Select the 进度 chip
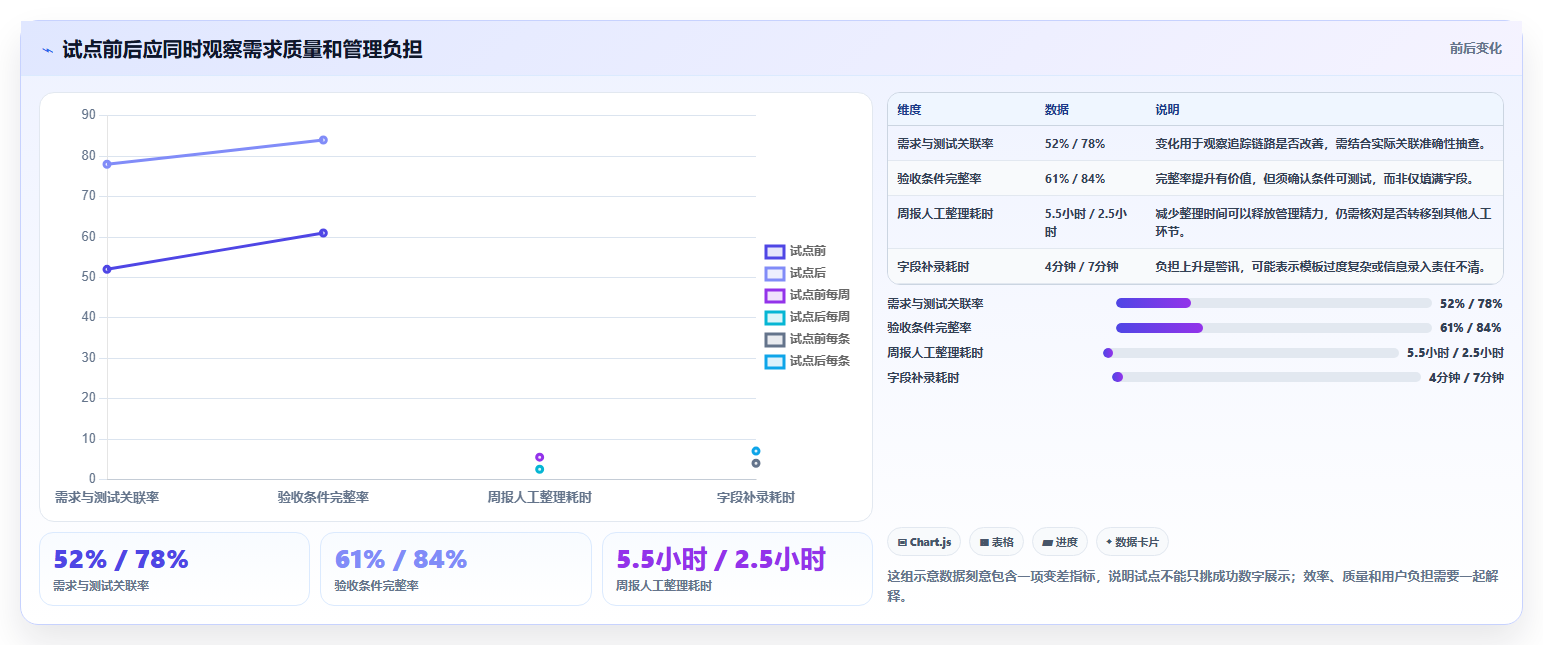The width and height of the screenshot is (1543, 645). 1060,542
